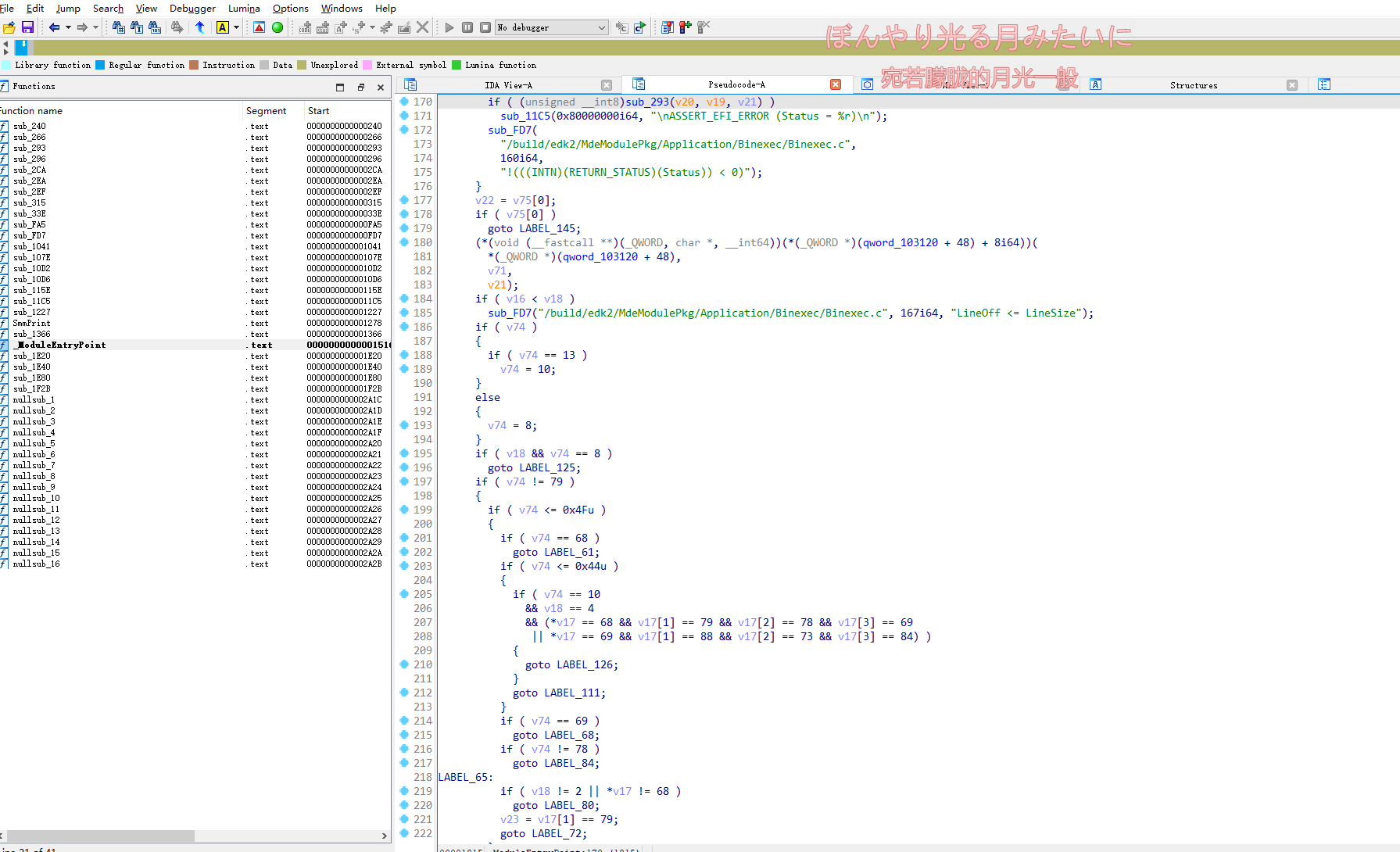
Task: Select sub_11C5 in the functions list
Action: tap(195, 301)
